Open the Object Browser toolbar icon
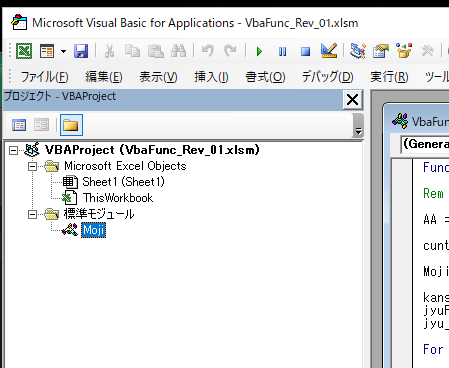This screenshot has height=368, width=449. pyautogui.click(x=404, y=51)
